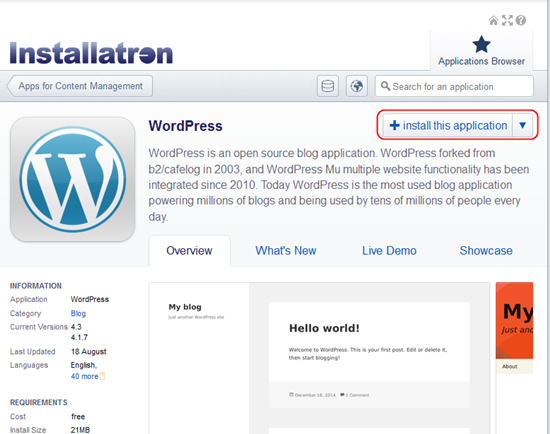Focus the Search for an application field
Image resolution: width=550 pixels, height=434 pixels.
pos(454,86)
